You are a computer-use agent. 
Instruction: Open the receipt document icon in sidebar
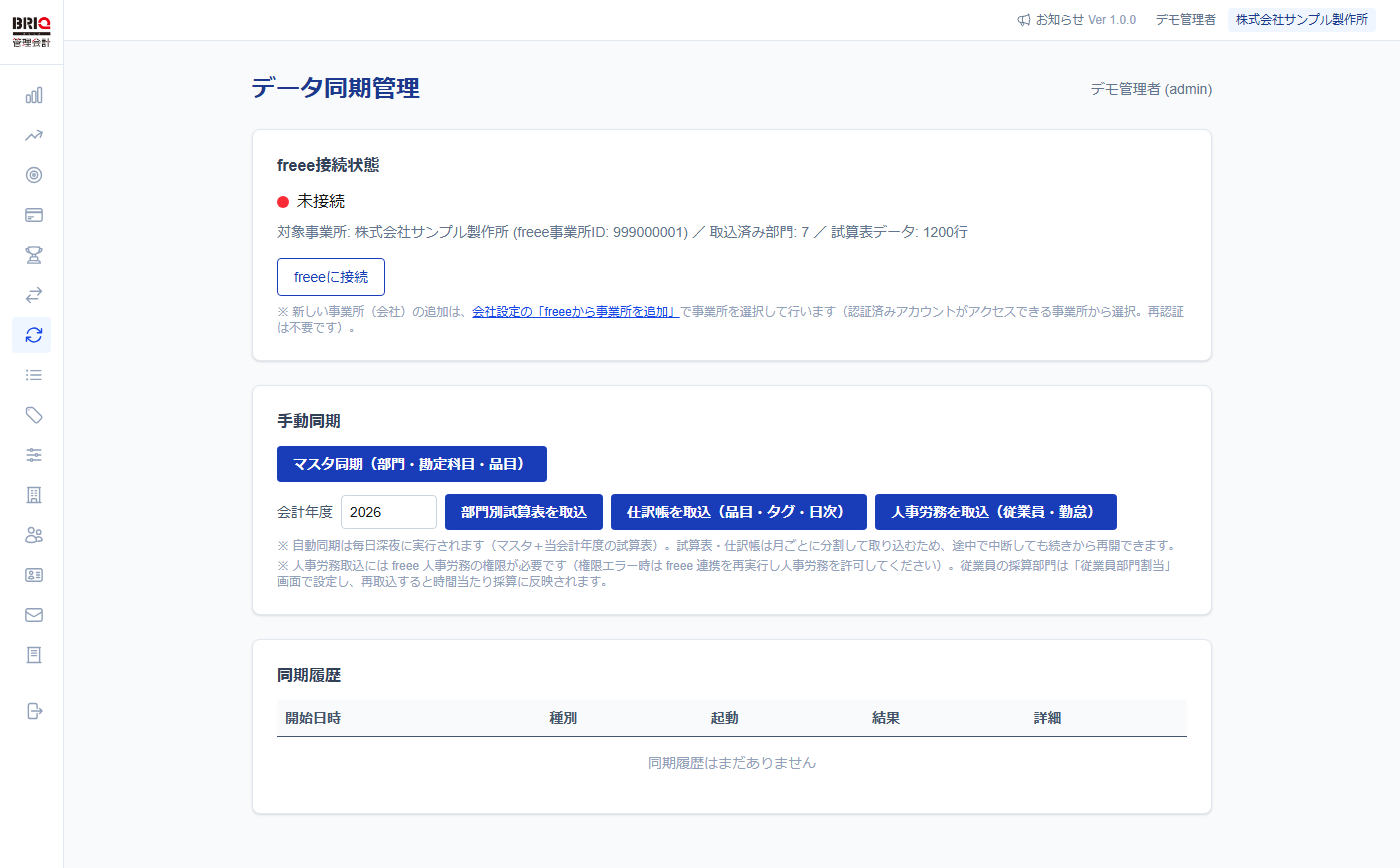tap(33, 655)
